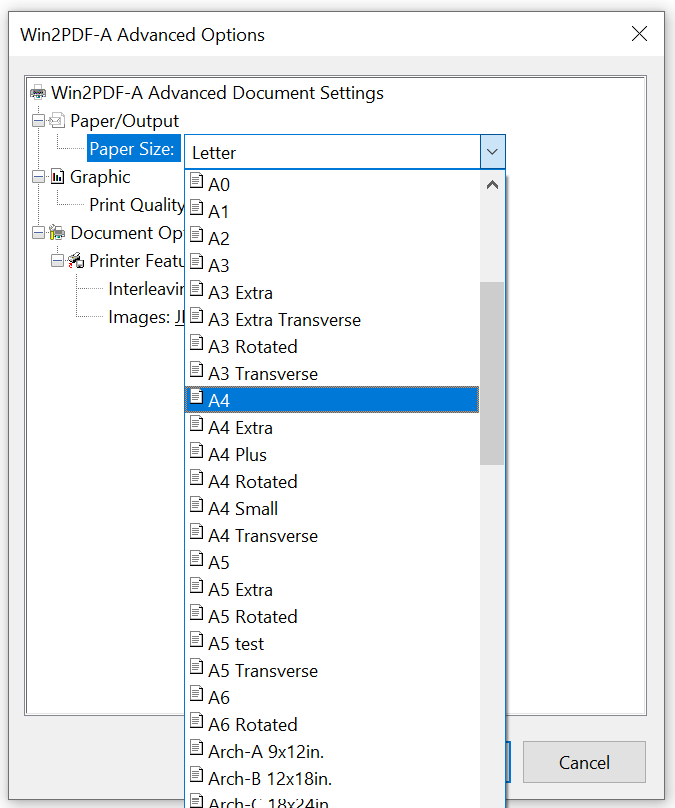The image size is (675, 808).
Task: Click the Paper/Output tree label
Action: pyautogui.click(x=124, y=121)
